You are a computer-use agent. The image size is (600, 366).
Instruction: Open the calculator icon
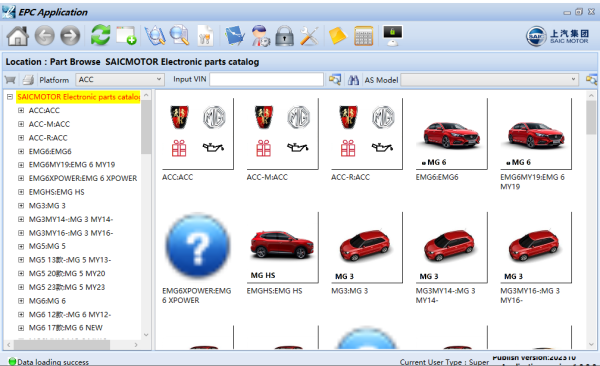364,36
